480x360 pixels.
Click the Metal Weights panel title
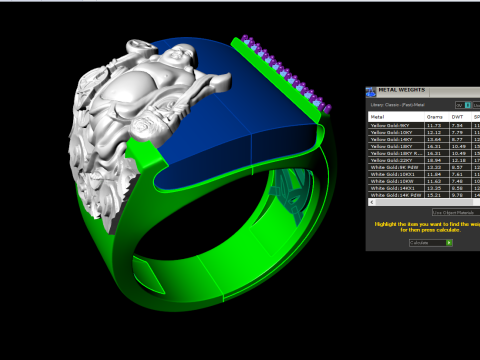pyautogui.click(x=402, y=90)
